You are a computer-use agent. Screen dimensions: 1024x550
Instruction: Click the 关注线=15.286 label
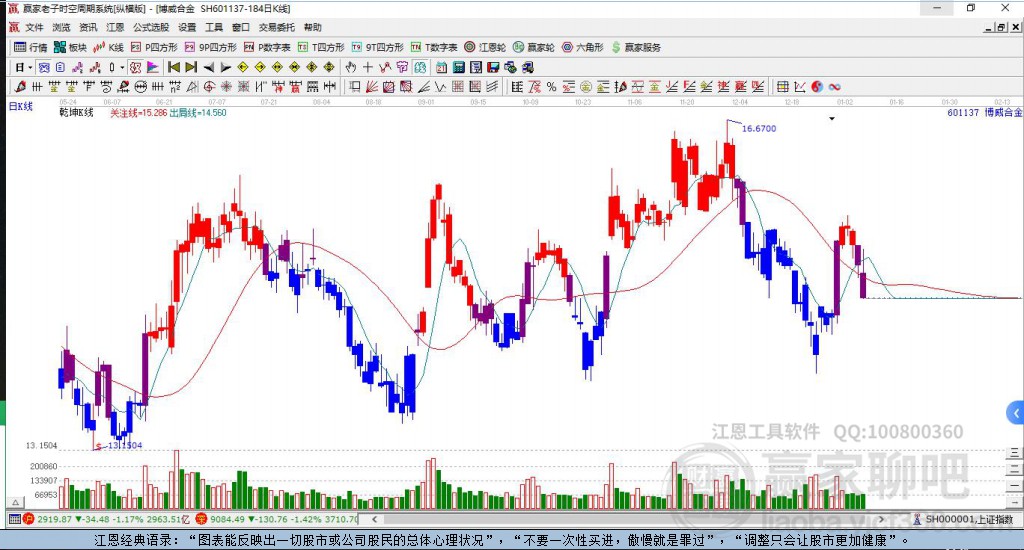(138, 112)
